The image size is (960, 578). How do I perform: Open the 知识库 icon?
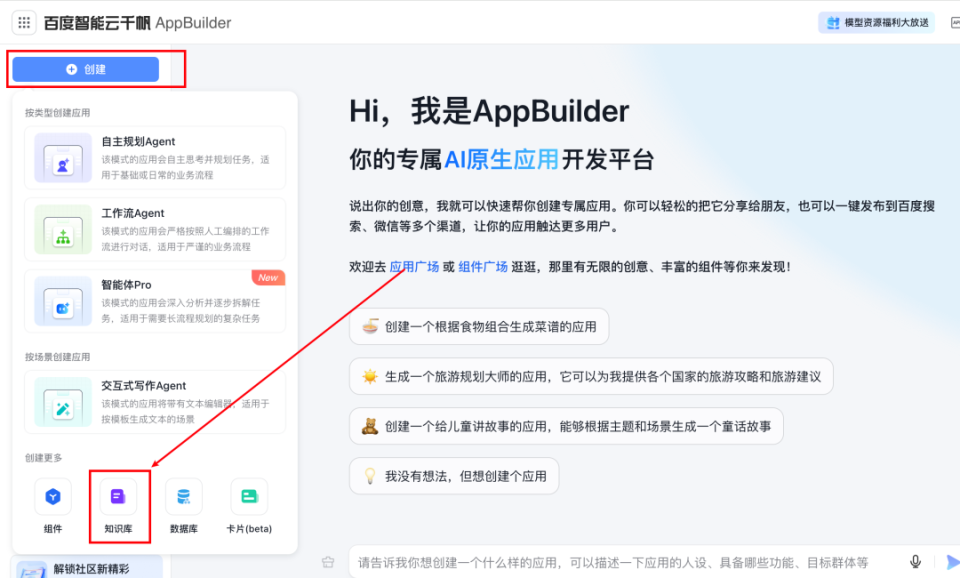(x=118, y=497)
